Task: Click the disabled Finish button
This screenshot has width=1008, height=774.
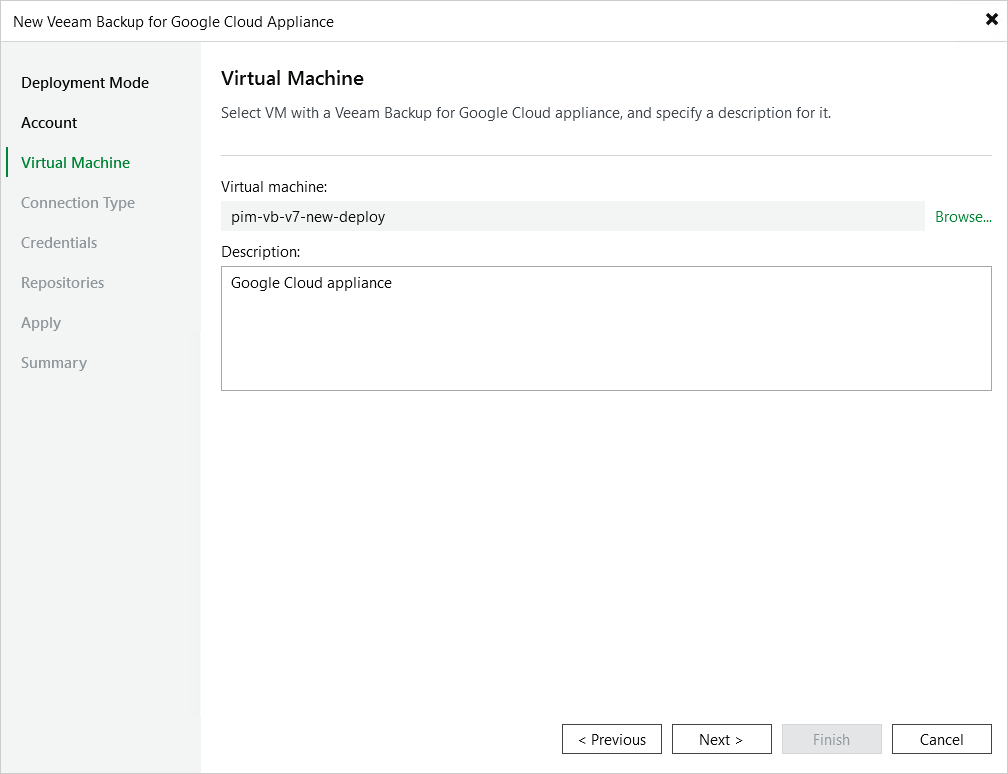Action: tap(832, 739)
